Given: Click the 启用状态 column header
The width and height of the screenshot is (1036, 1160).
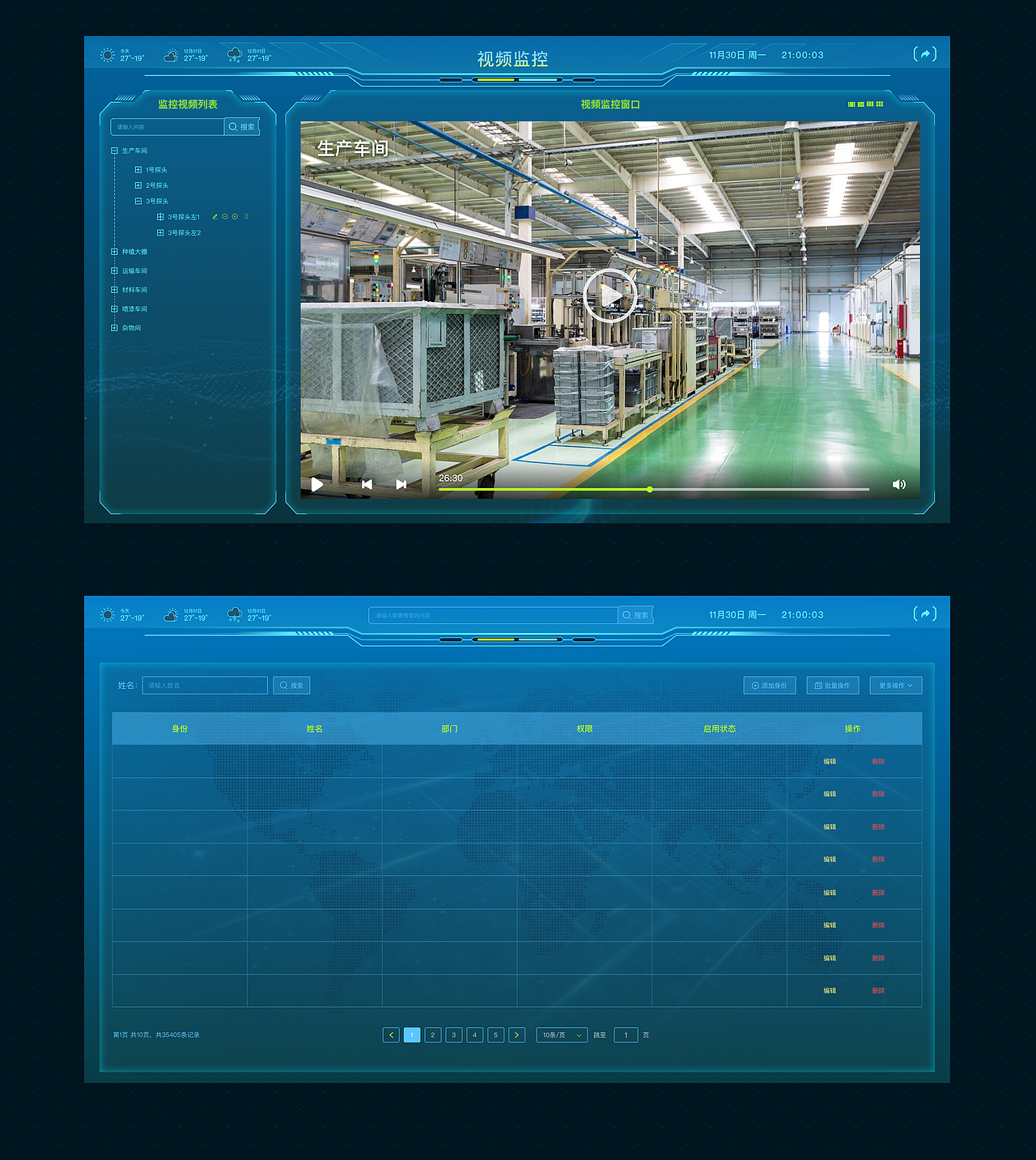Looking at the screenshot, I should 720,729.
